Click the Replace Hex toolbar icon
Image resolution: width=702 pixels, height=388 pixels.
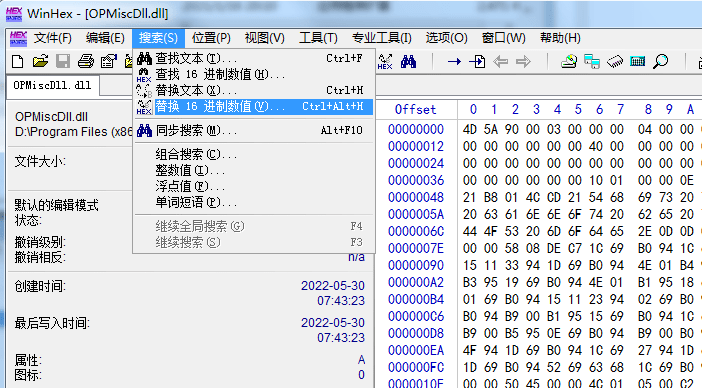click(x=385, y=61)
